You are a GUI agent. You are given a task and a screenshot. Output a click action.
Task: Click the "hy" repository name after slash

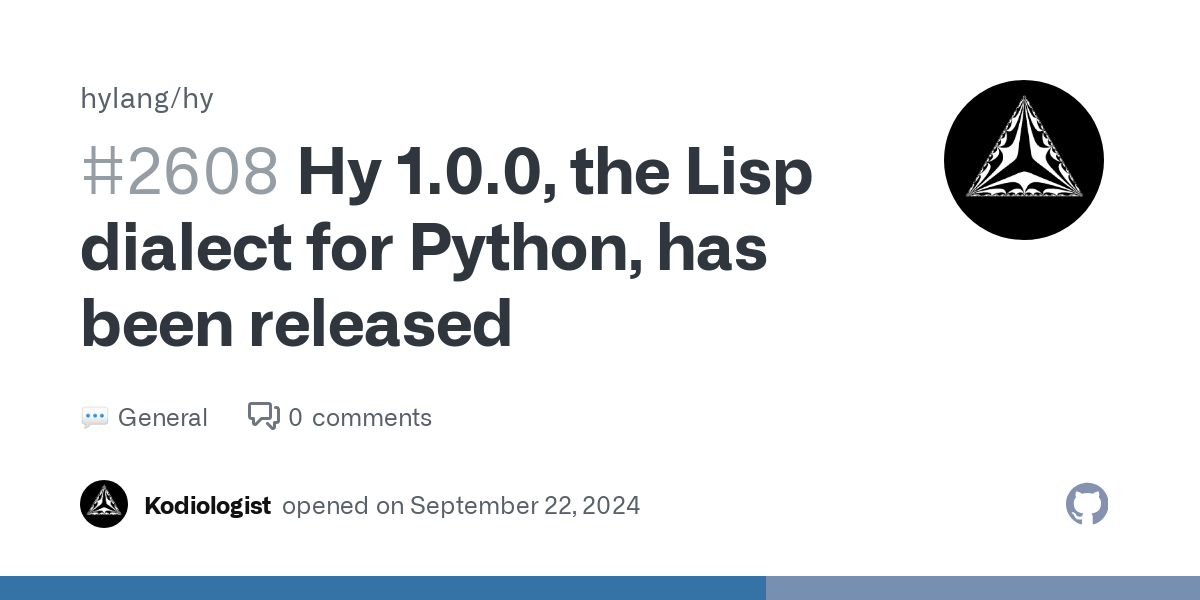point(200,99)
